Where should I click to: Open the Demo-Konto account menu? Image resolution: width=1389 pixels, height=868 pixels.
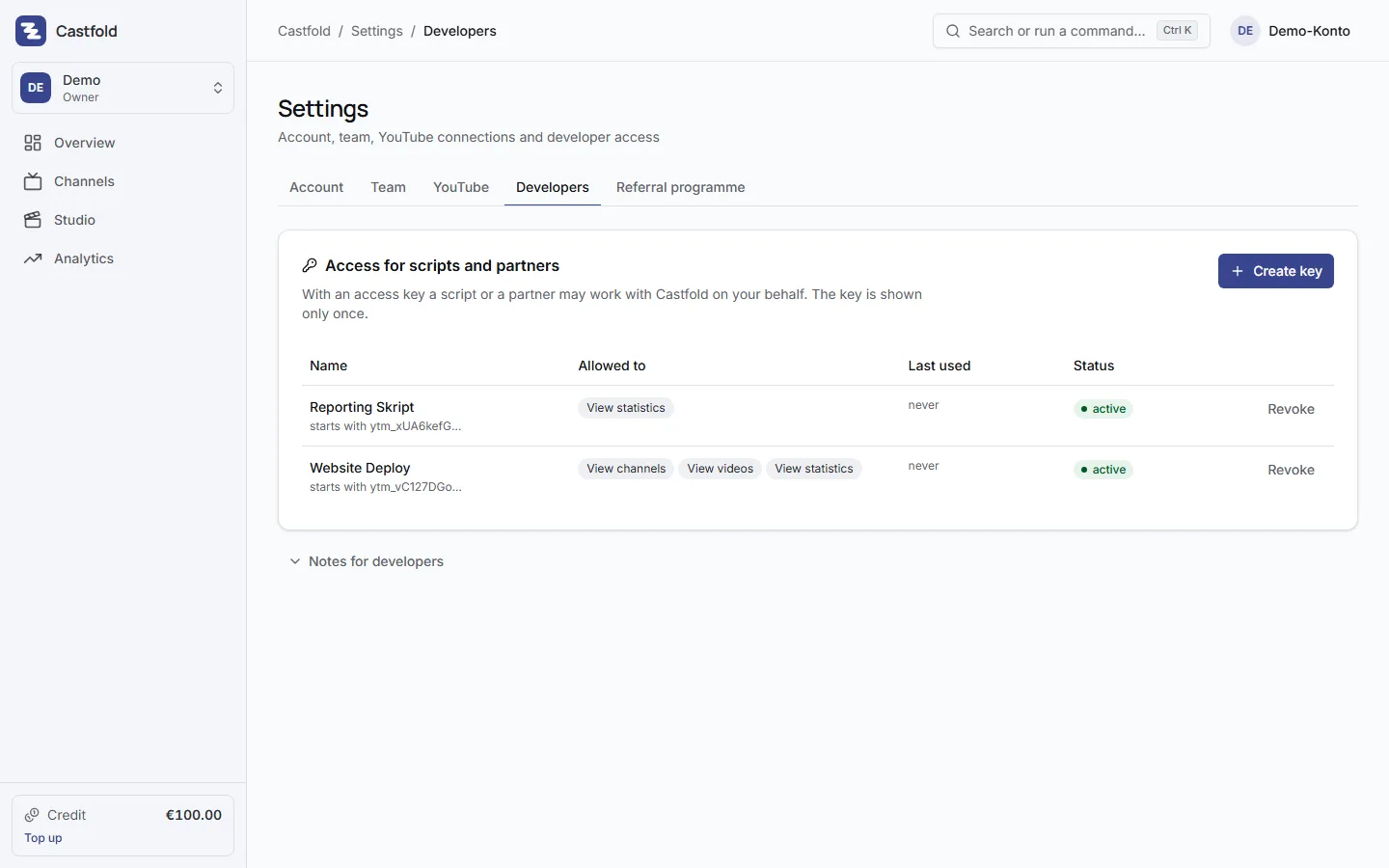click(1292, 31)
